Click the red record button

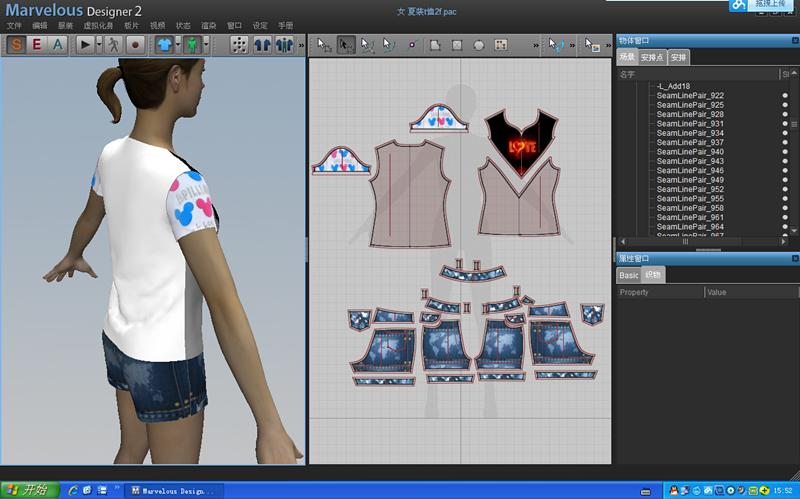tap(135, 45)
